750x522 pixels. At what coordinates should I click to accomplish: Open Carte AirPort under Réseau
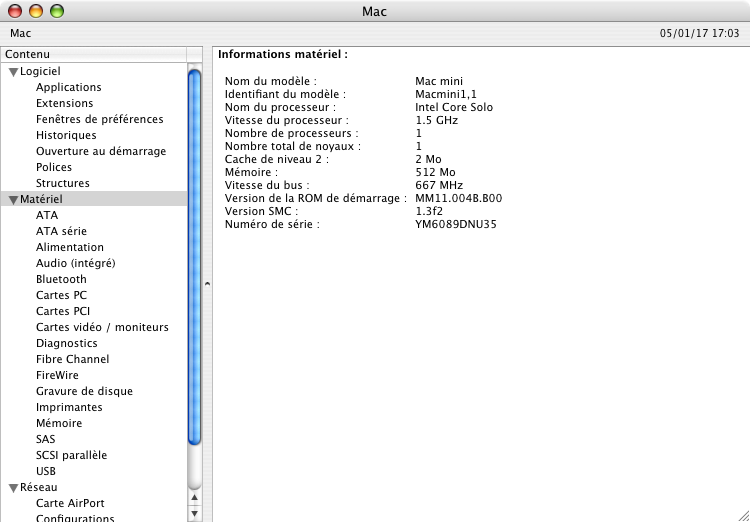[x=70, y=503]
